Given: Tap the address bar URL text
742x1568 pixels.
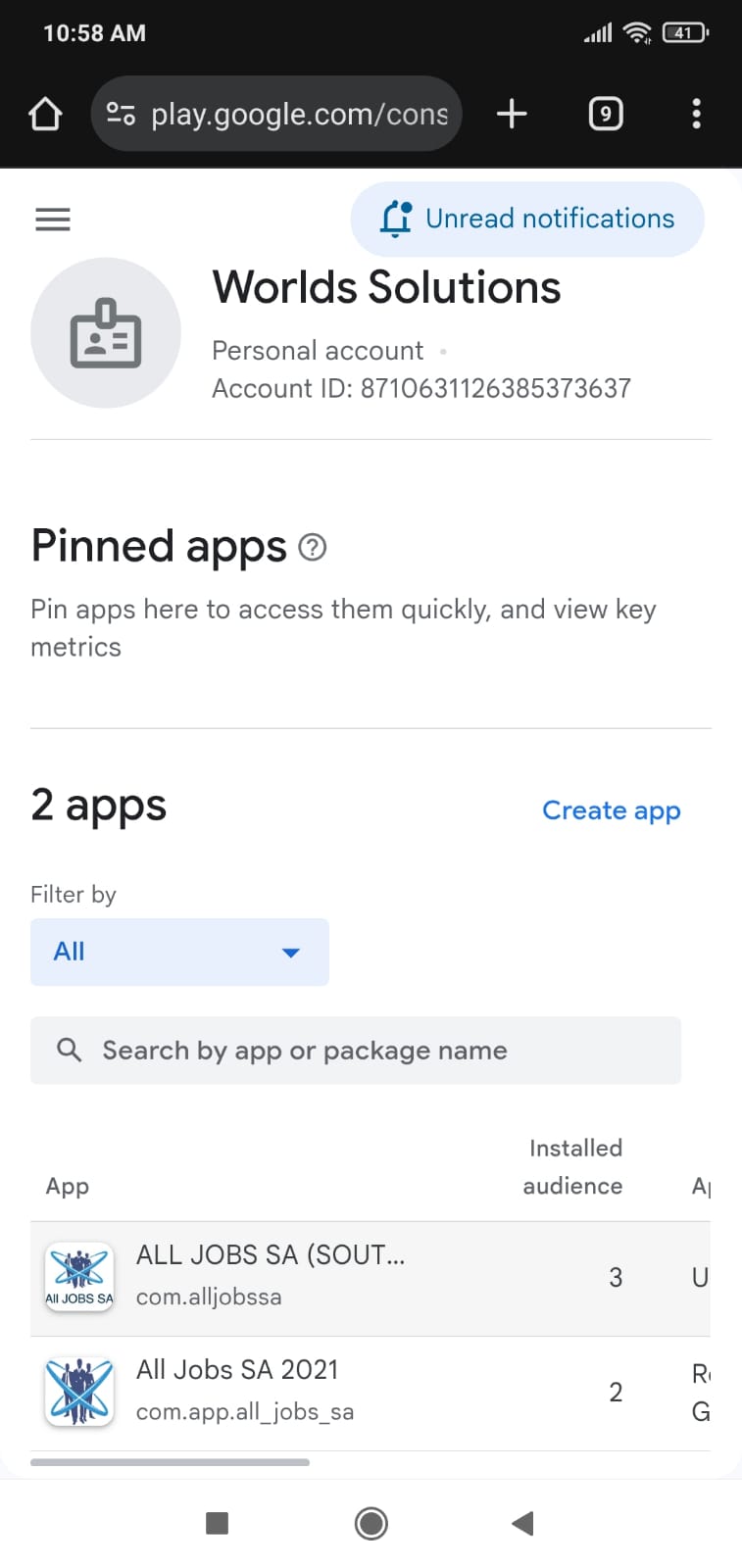Looking at the screenshot, I should [299, 115].
